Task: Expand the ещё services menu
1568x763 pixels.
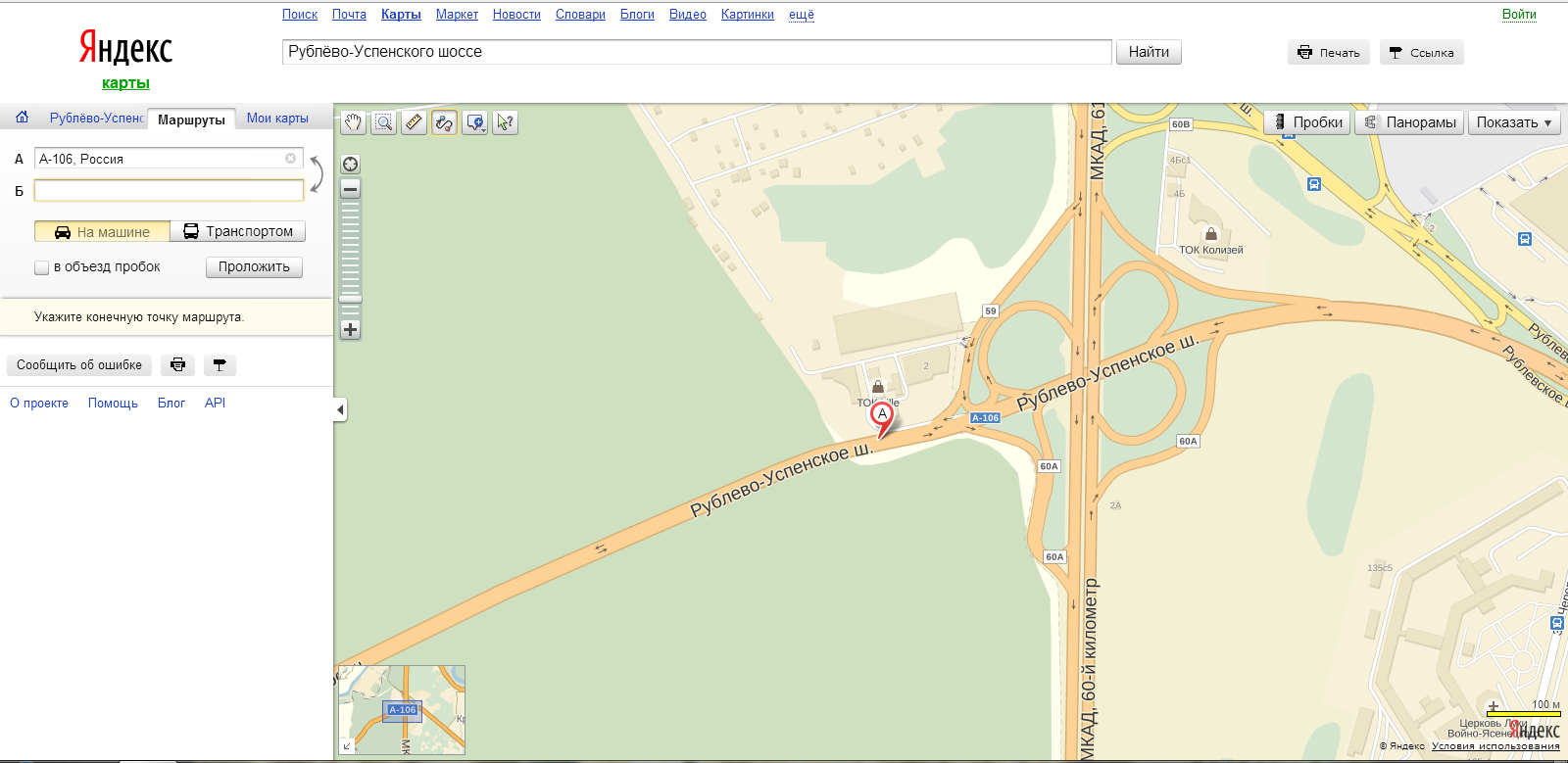Action: (801, 15)
